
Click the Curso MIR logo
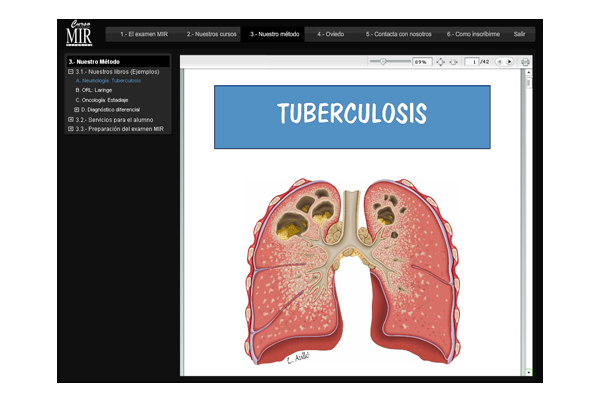click(x=79, y=34)
